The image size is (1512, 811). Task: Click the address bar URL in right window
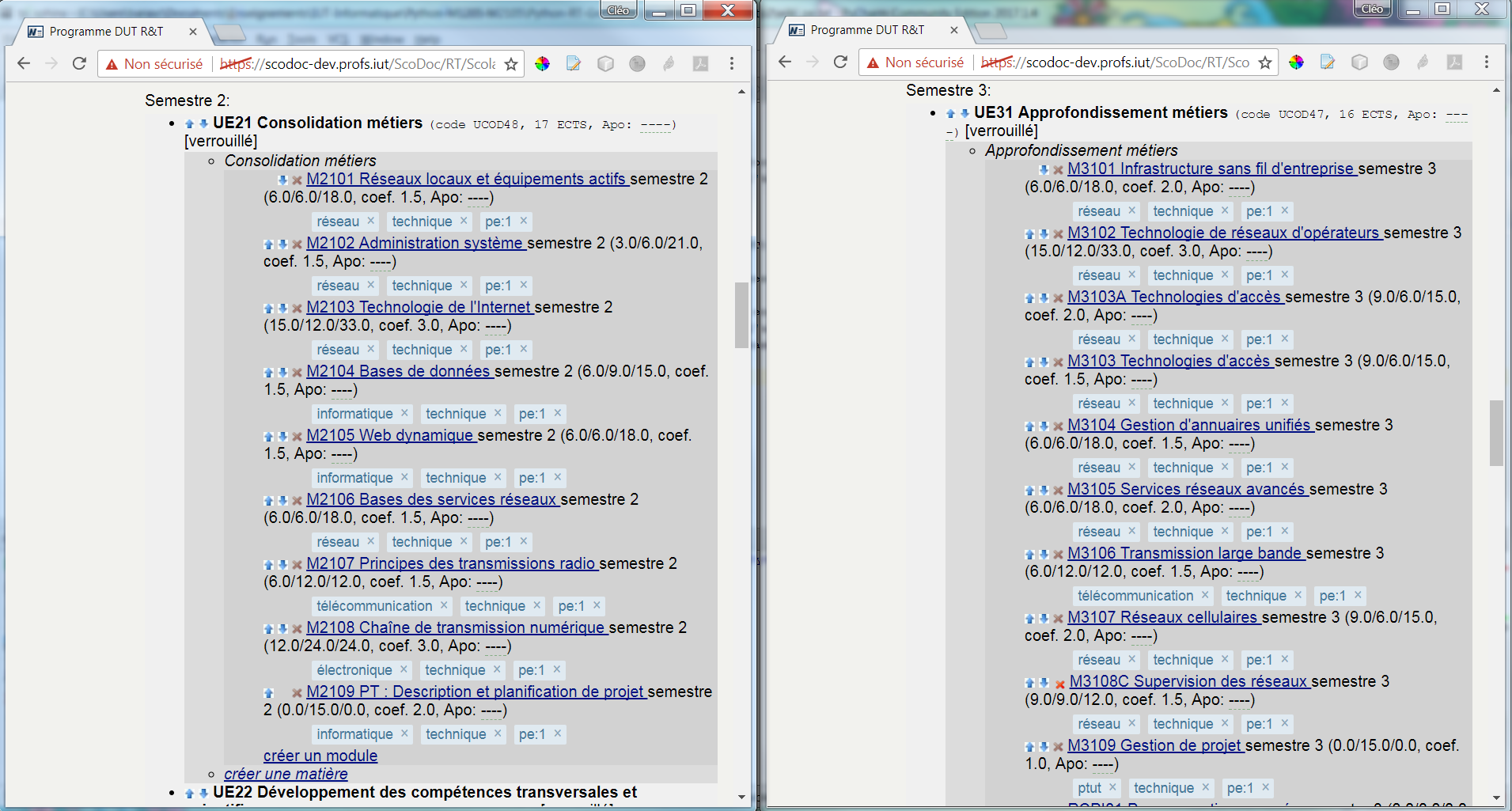coord(1116,63)
